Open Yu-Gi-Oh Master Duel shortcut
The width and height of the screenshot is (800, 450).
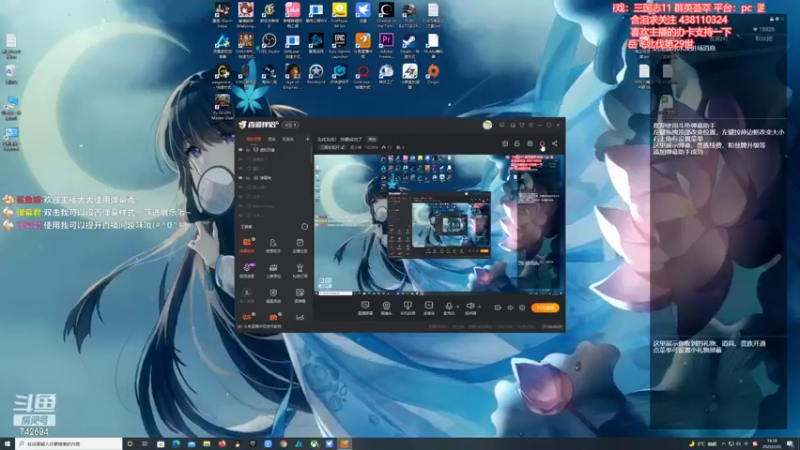(222, 106)
